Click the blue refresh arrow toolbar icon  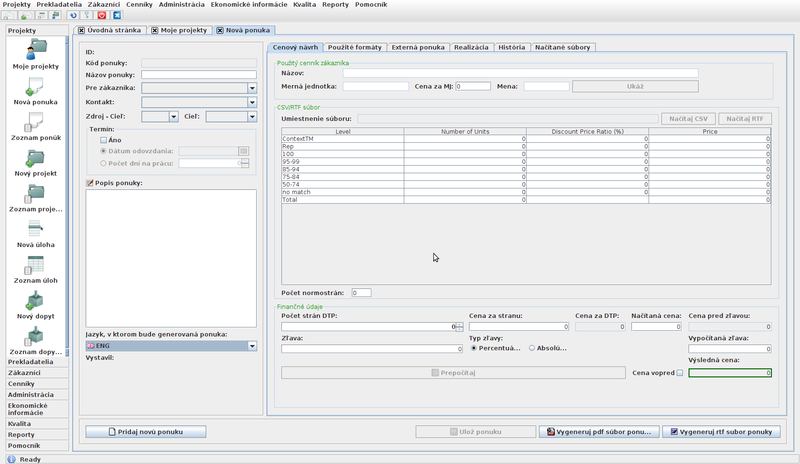pyautogui.click(x=73, y=15)
